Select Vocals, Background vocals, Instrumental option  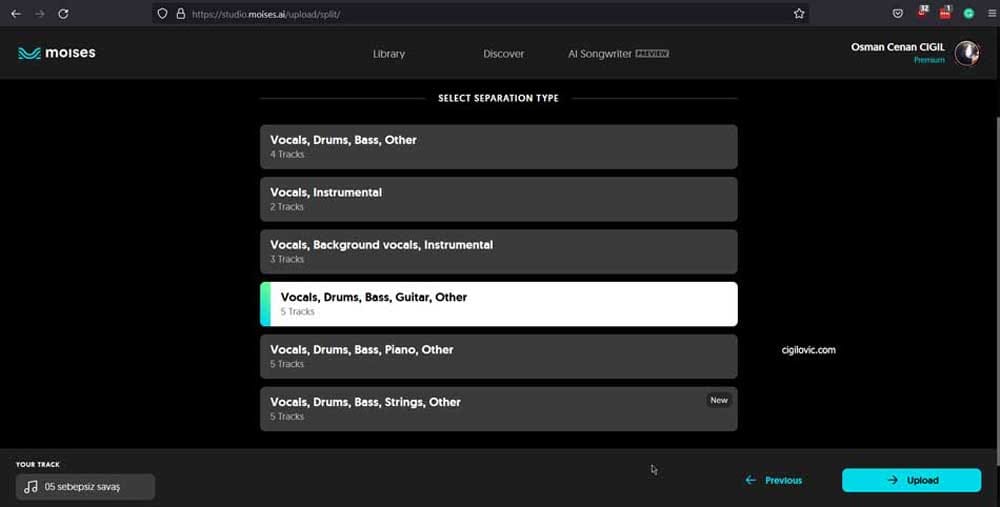499,251
